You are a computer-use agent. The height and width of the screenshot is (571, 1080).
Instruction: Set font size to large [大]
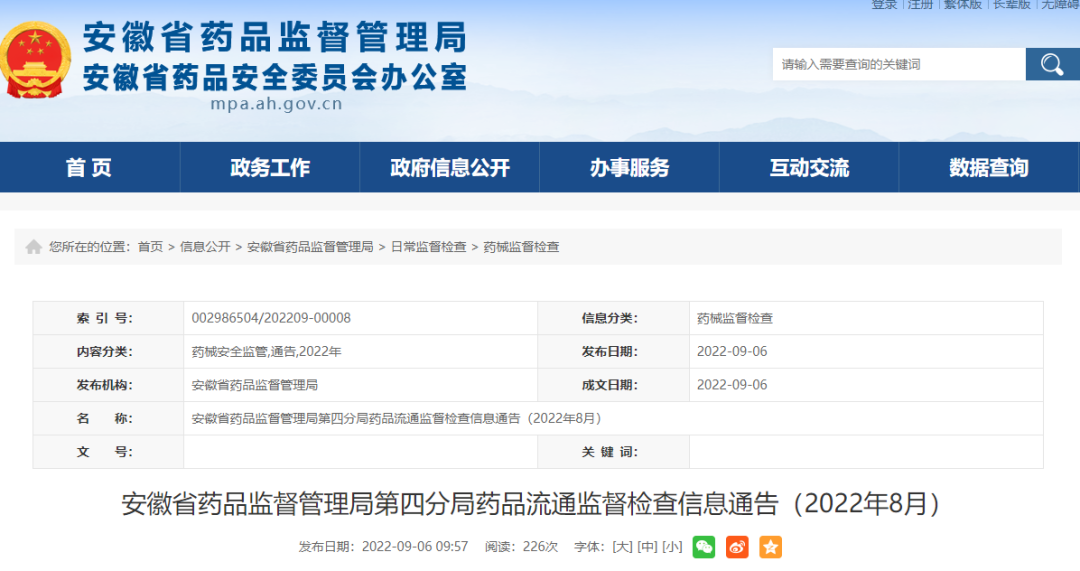pyautogui.click(x=622, y=547)
